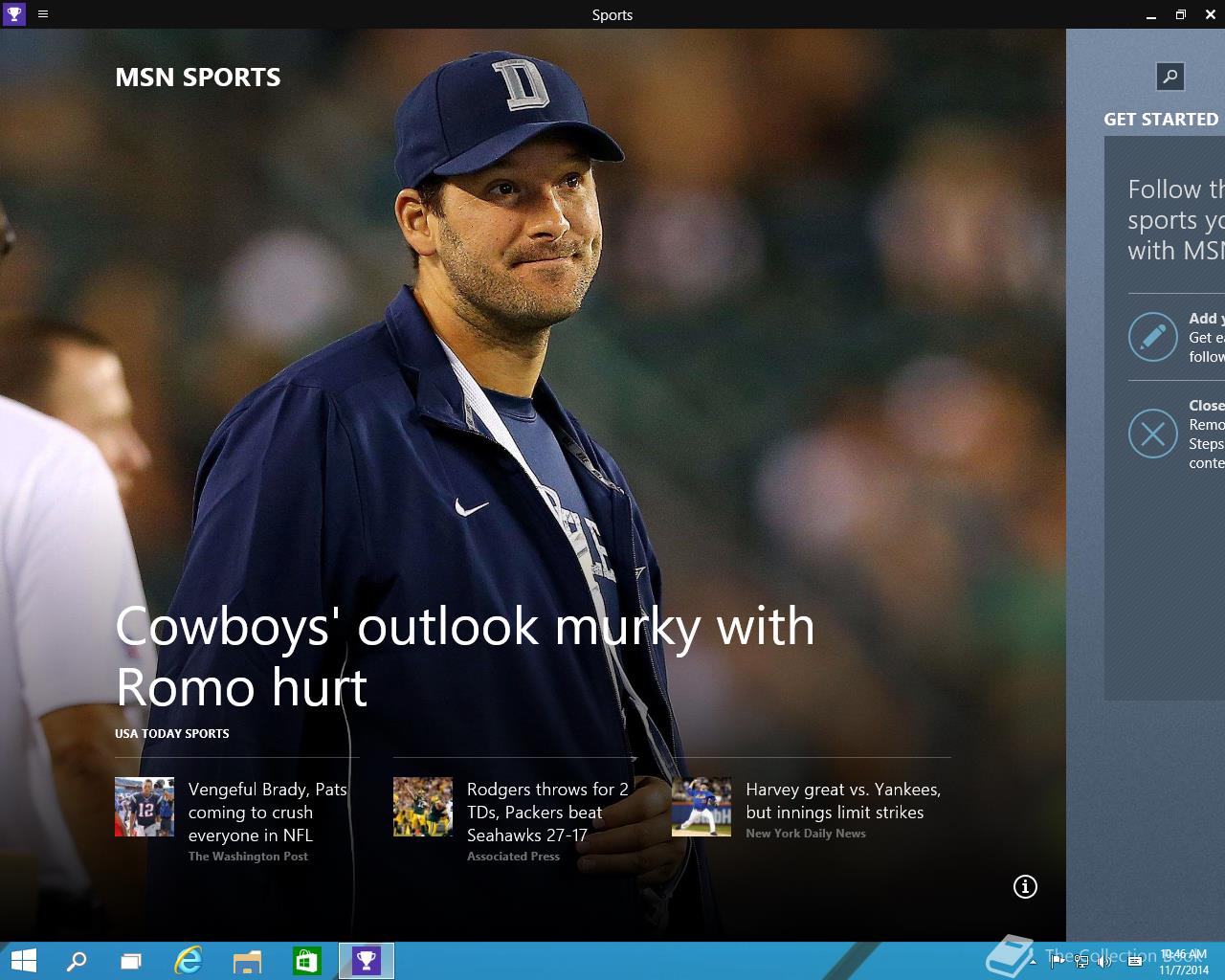Click The Washington Post source label

(248, 857)
